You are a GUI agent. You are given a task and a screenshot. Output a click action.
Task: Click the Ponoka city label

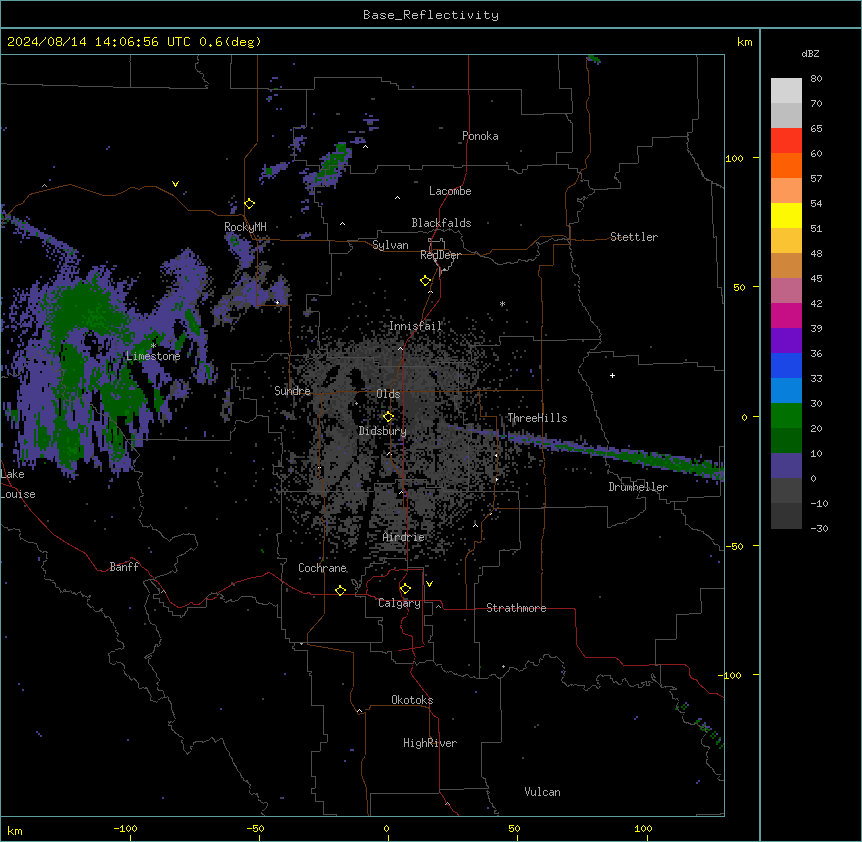480,136
